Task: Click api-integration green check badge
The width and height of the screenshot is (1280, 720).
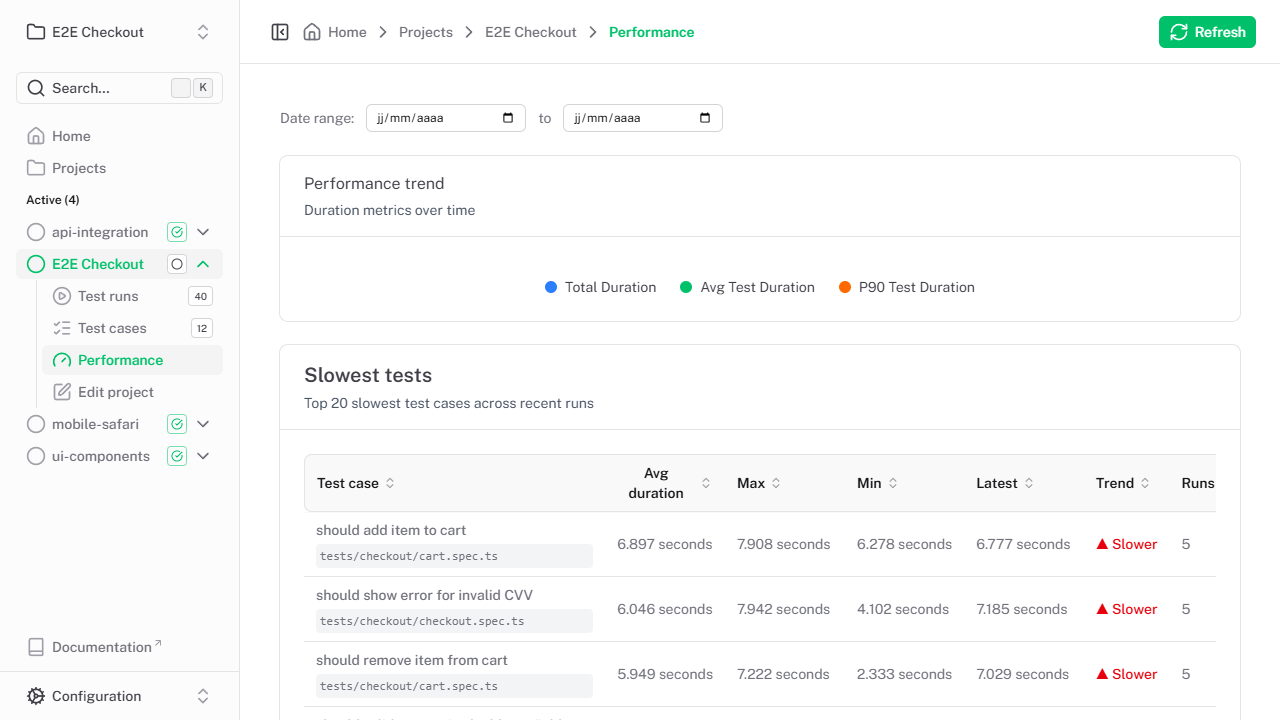Action: 177,232
